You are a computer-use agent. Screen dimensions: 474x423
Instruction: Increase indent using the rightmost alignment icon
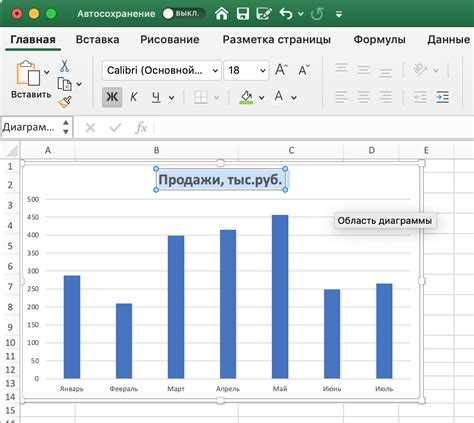coord(442,97)
